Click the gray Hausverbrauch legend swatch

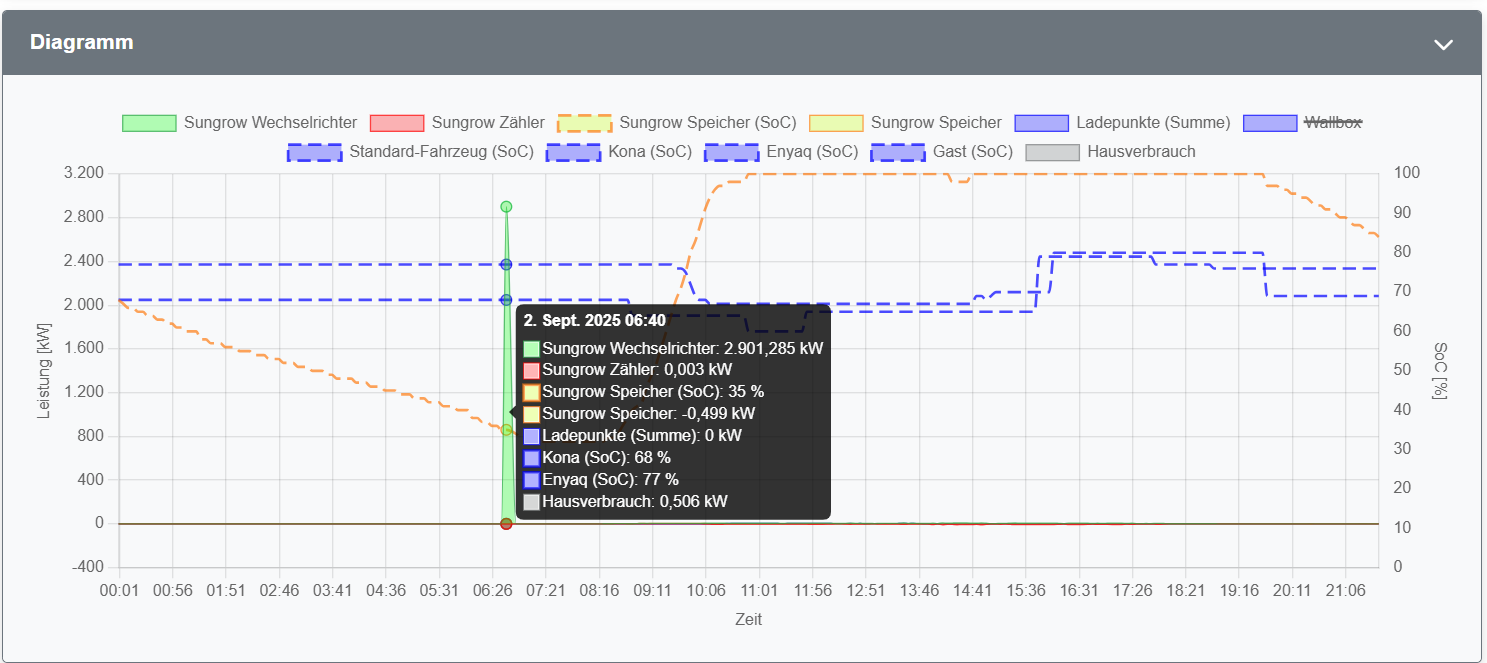tap(1052, 152)
